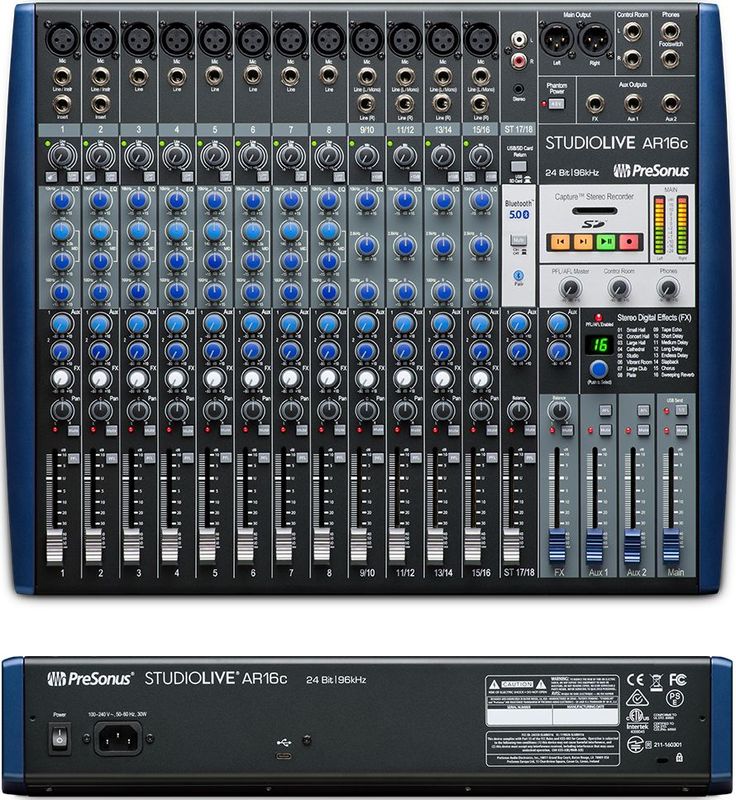The height and width of the screenshot is (800, 736).
Task: Click the "Stereo Digital Effects (FX)" heading
Action: pos(654,318)
